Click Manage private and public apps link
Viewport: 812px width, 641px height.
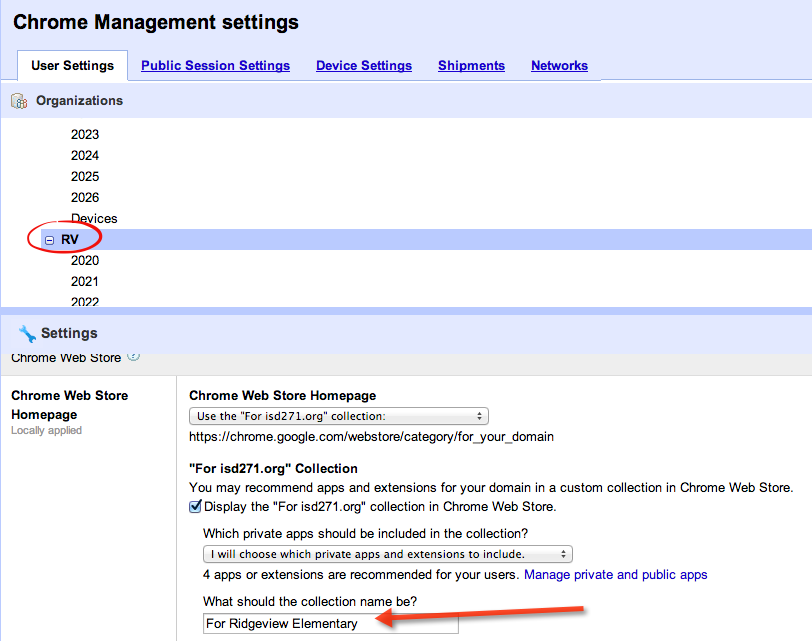click(616, 575)
